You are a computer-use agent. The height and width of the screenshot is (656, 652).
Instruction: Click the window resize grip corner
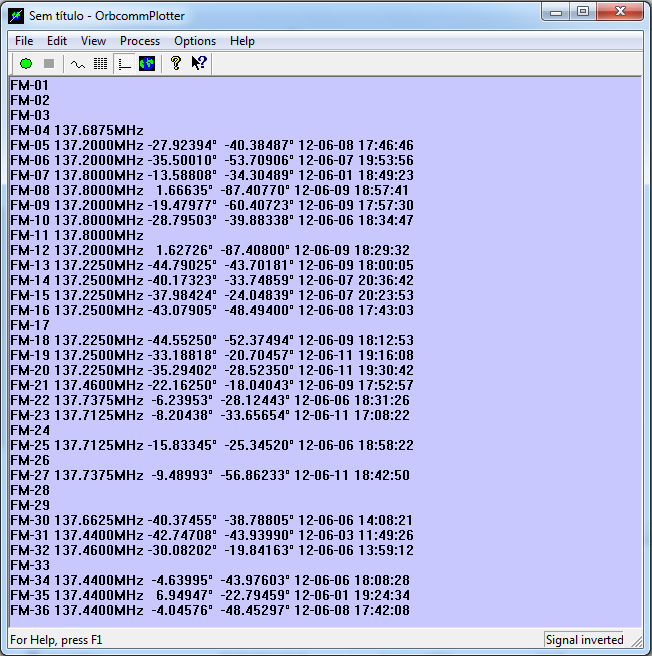(x=637, y=642)
